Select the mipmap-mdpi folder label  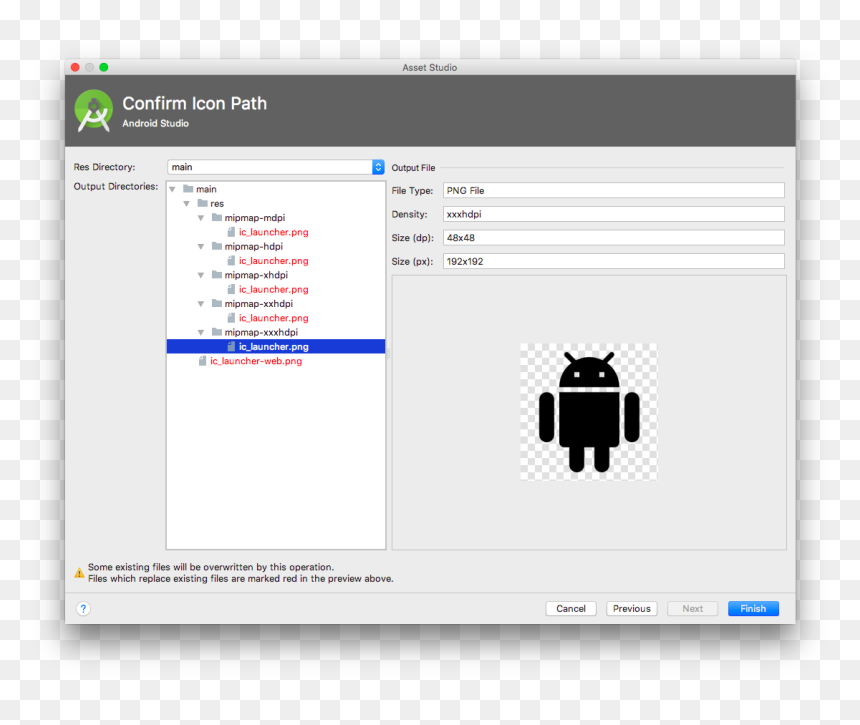click(254, 218)
